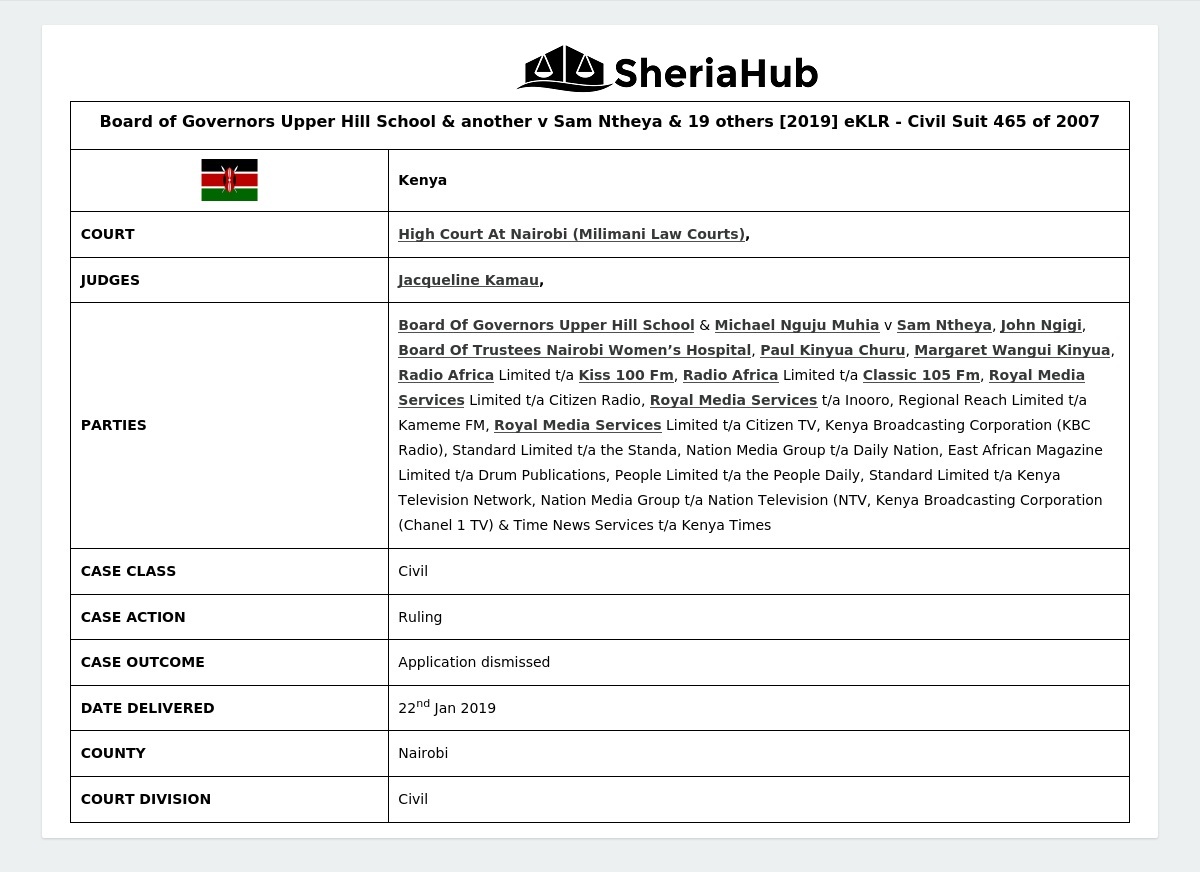Open the Classic 105 Fm link

coord(921,375)
